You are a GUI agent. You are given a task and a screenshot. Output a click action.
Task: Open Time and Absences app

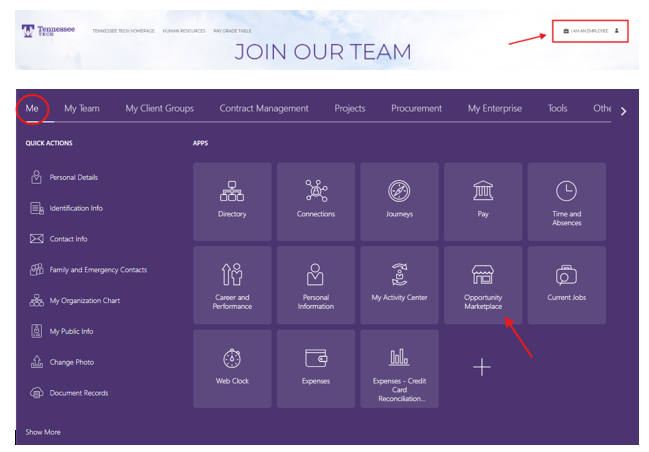[x=566, y=201]
